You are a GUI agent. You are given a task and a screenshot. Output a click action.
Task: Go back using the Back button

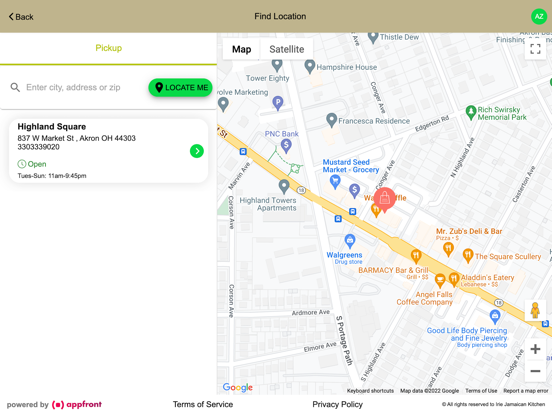click(21, 17)
